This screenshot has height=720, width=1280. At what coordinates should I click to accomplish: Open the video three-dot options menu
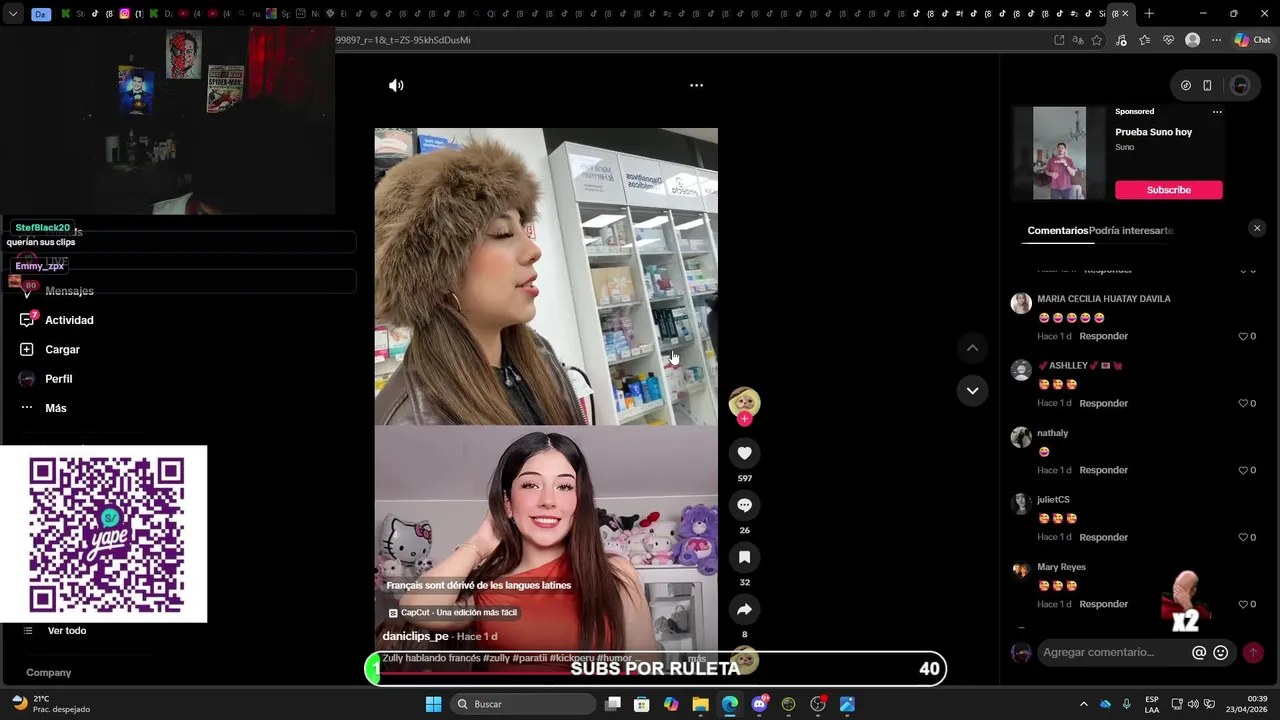pyautogui.click(x=696, y=85)
